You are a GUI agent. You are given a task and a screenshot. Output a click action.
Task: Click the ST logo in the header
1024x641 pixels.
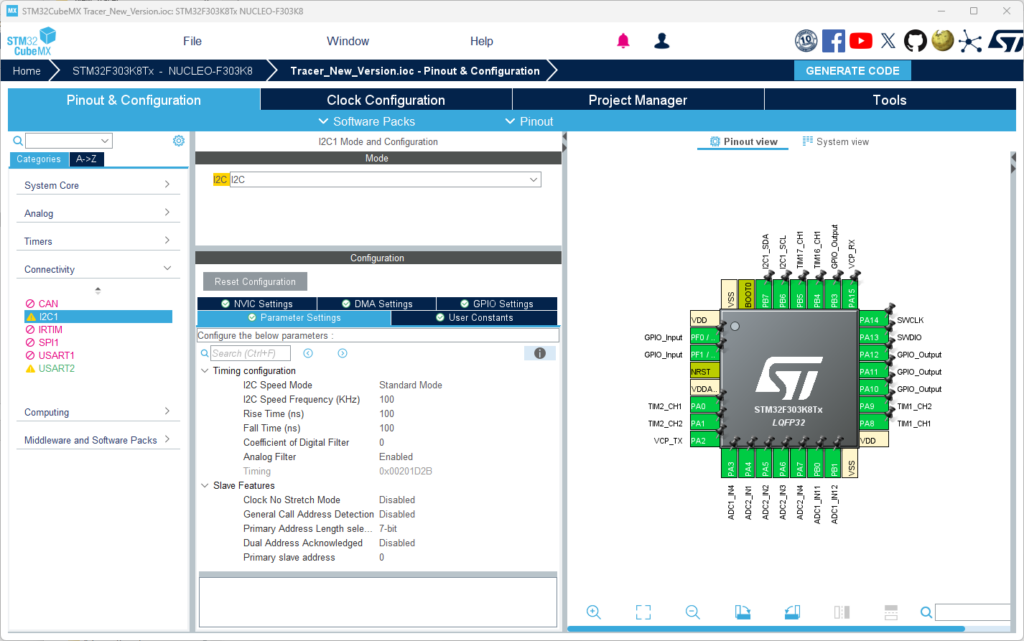tap(1006, 41)
